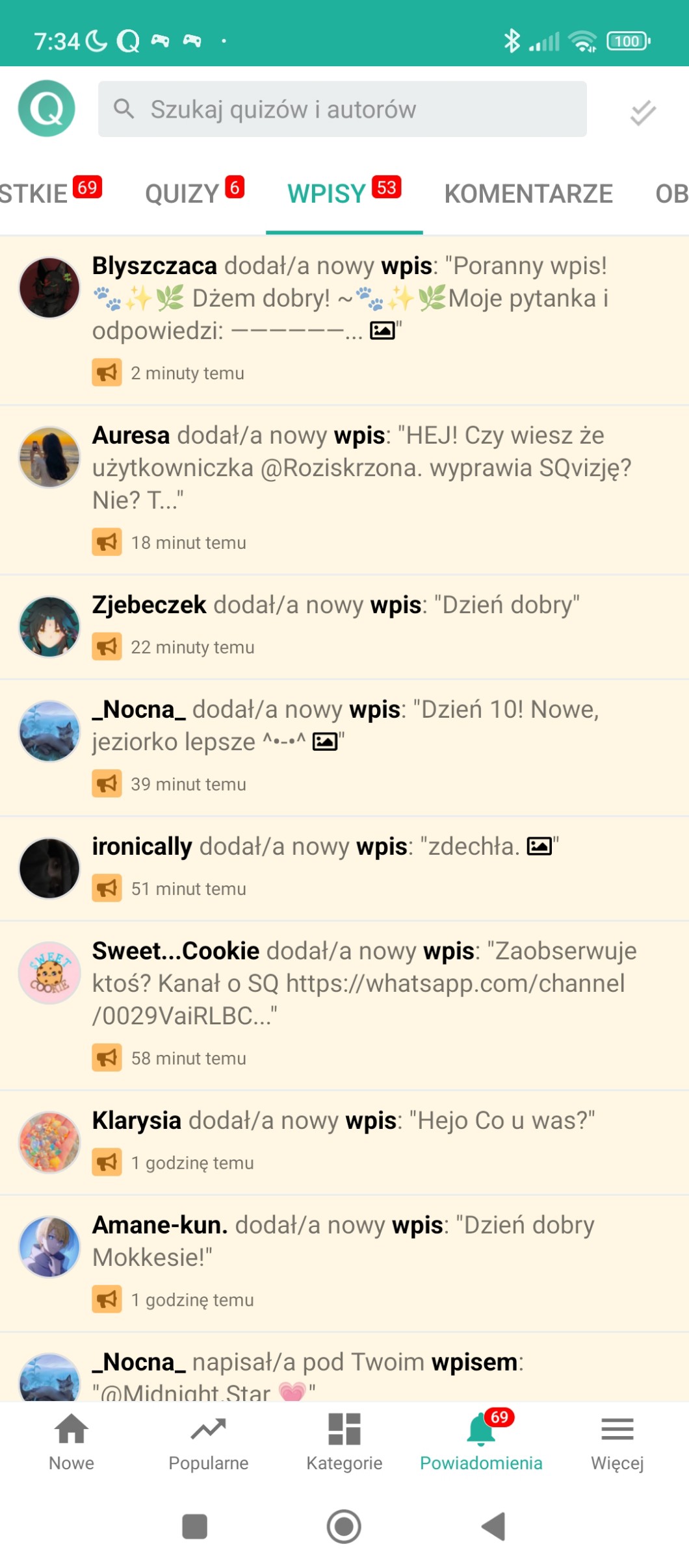The image size is (689, 1568).
Task: Tap the green Q app logo
Action: coord(47,108)
